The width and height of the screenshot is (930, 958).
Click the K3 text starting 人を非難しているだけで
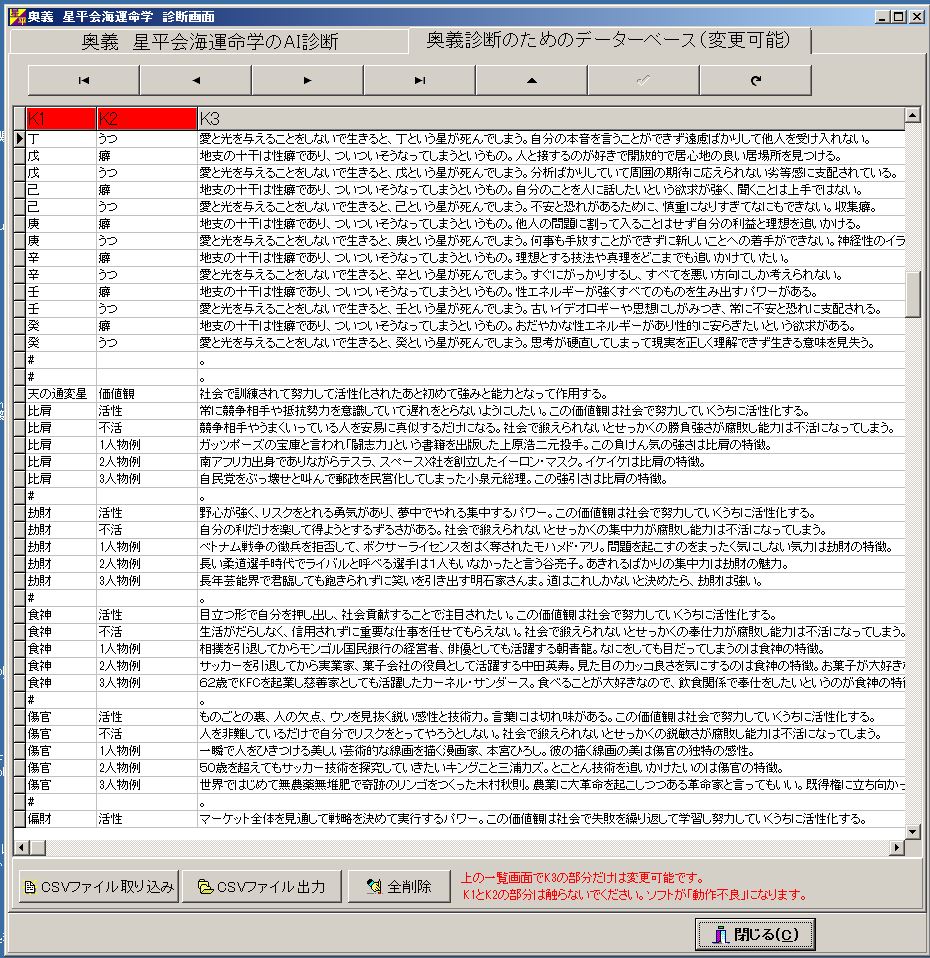[x=540, y=734]
